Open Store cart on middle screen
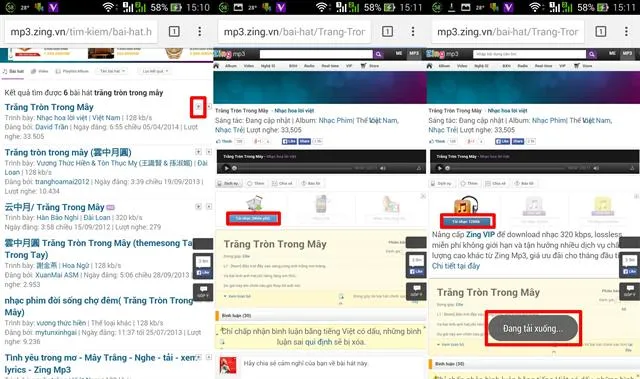This screenshot has width=640, height=379. [370, 66]
